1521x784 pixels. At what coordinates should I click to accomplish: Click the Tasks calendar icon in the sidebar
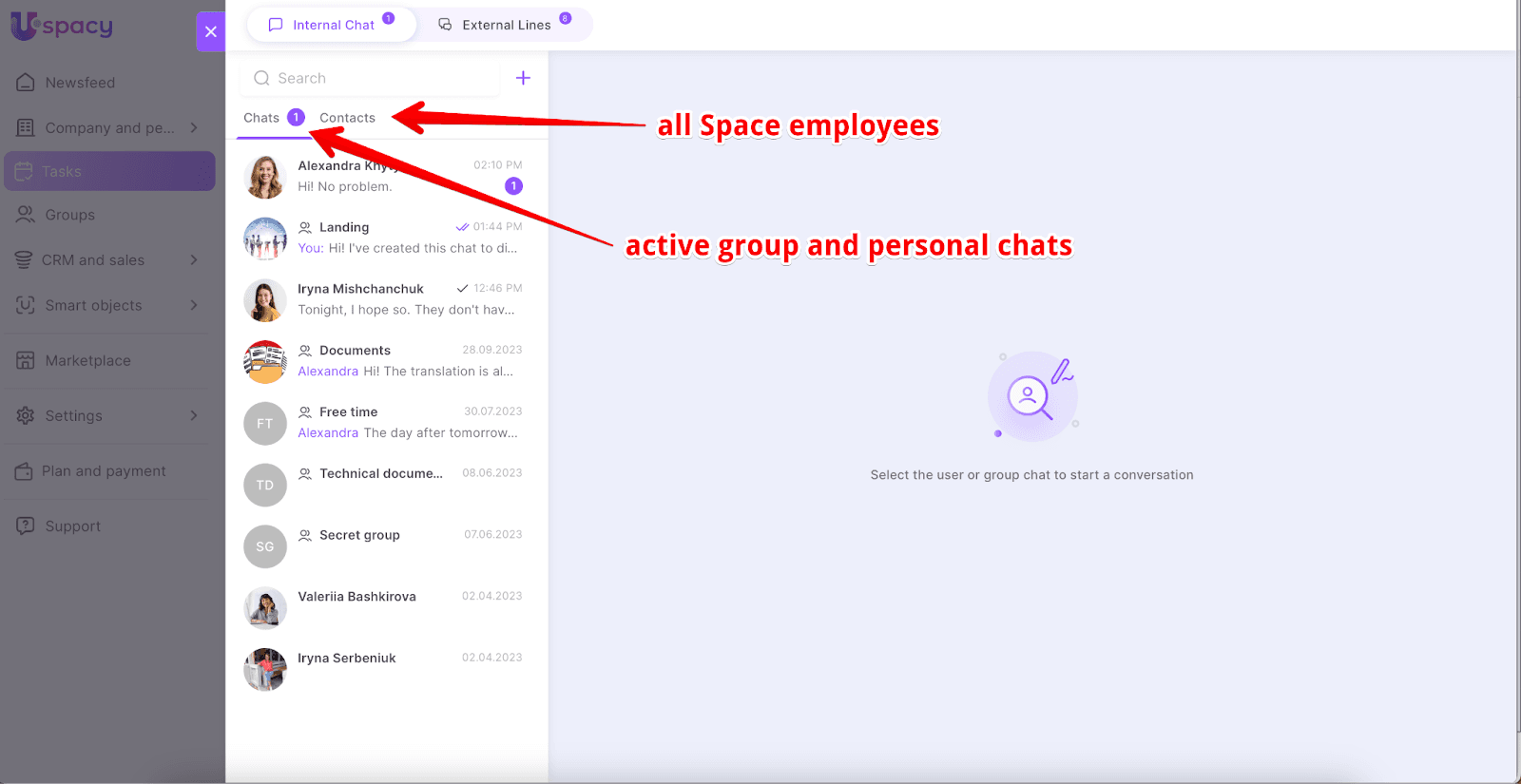24,172
